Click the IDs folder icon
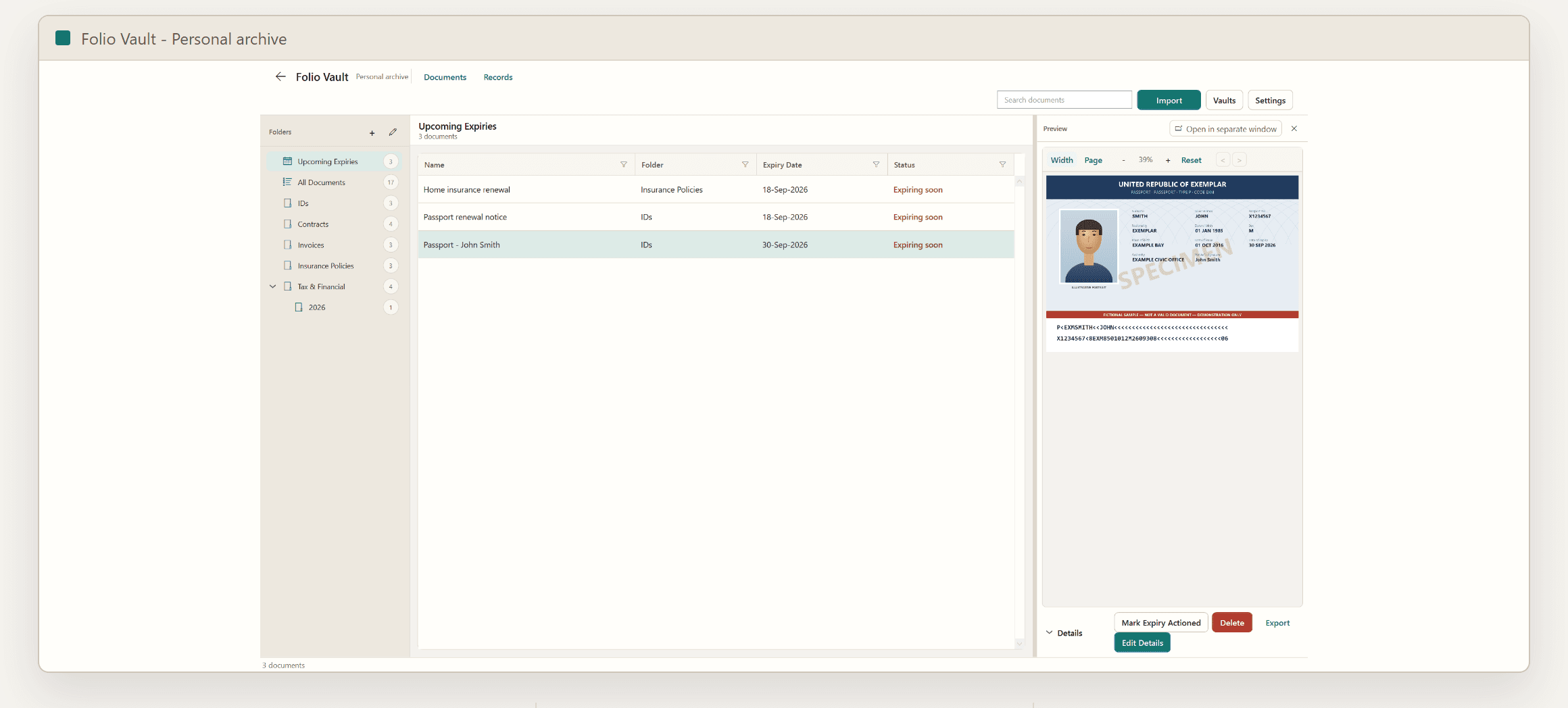1568x708 pixels. click(287, 203)
